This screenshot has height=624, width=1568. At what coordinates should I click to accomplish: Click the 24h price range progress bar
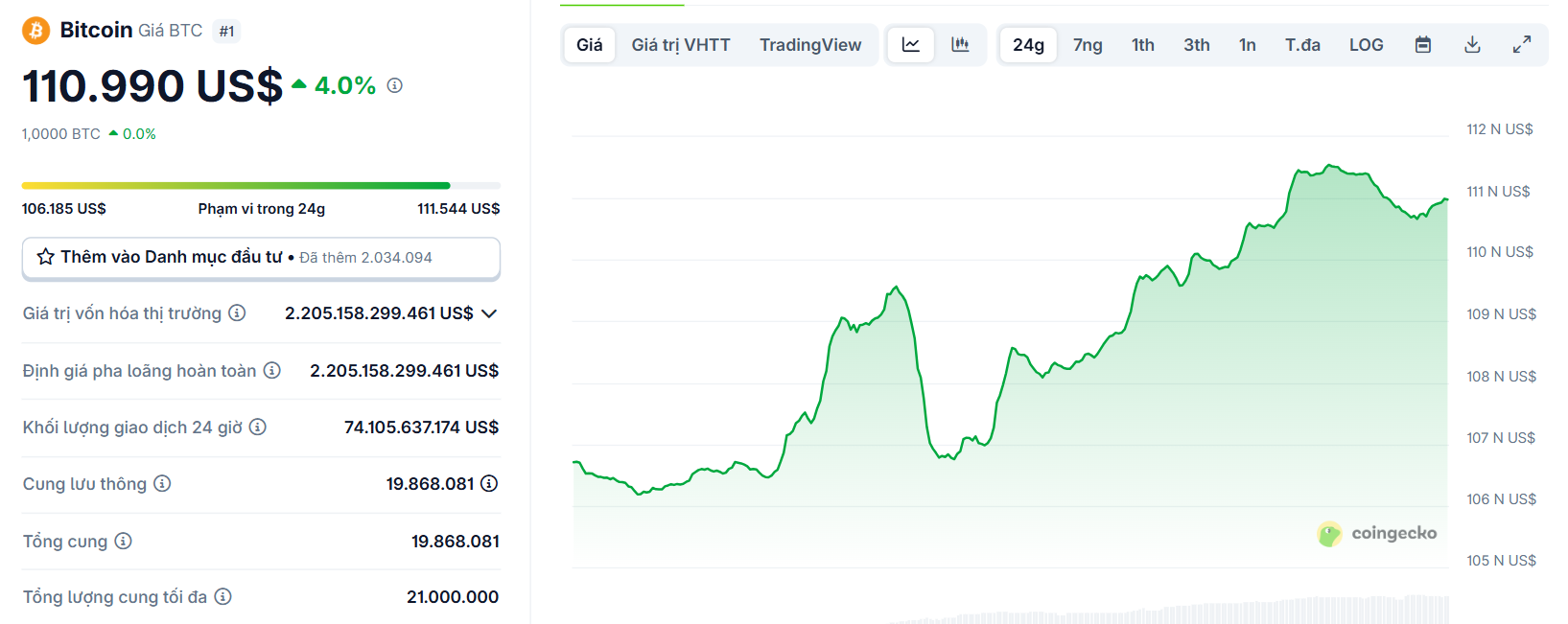pos(261,185)
